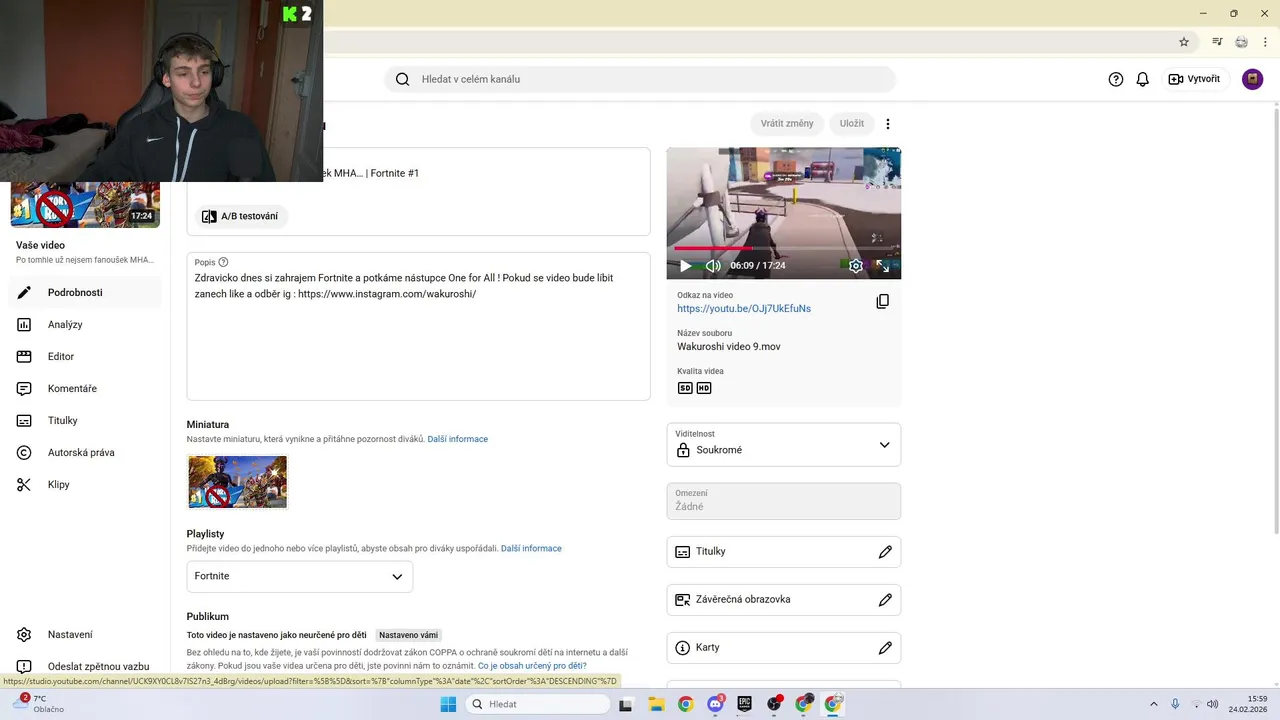Open Co je obsah určený pro děti link
The image size is (1280, 720).
[x=532, y=666]
